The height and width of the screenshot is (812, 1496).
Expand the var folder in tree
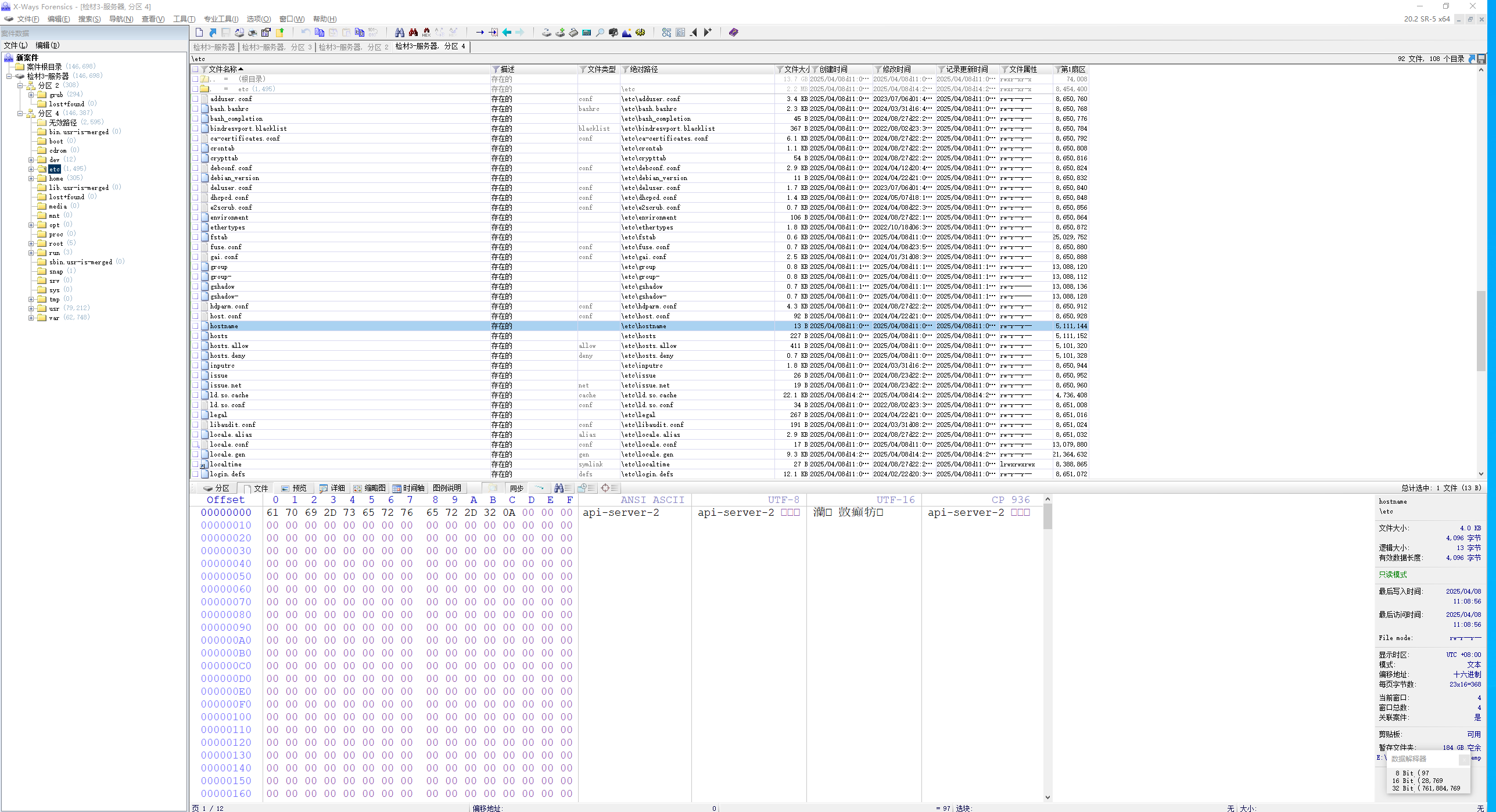click(x=31, y=318)
